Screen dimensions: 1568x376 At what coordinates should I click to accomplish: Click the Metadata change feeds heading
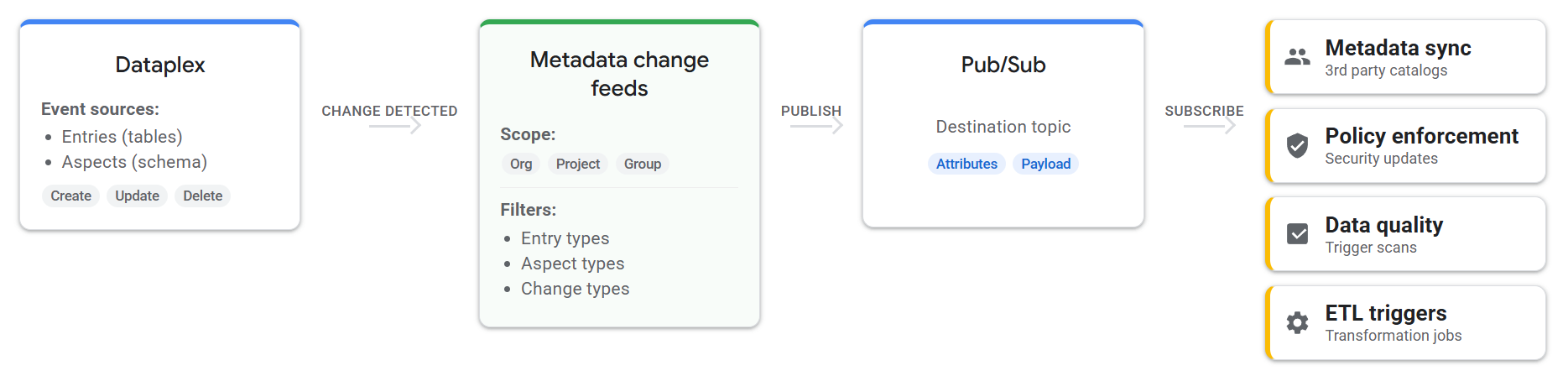tap(619, 74)
